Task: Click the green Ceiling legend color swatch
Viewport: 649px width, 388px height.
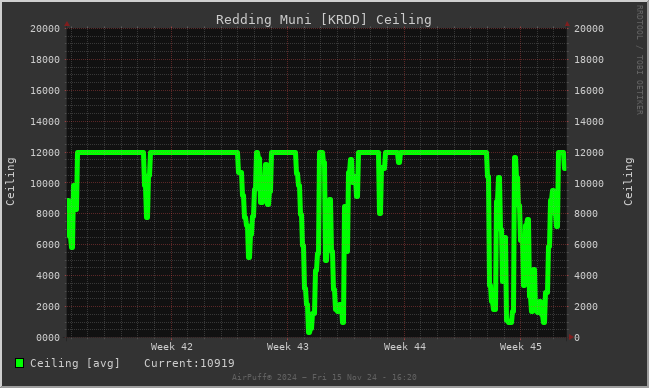Action: click(x=19, y=363)
